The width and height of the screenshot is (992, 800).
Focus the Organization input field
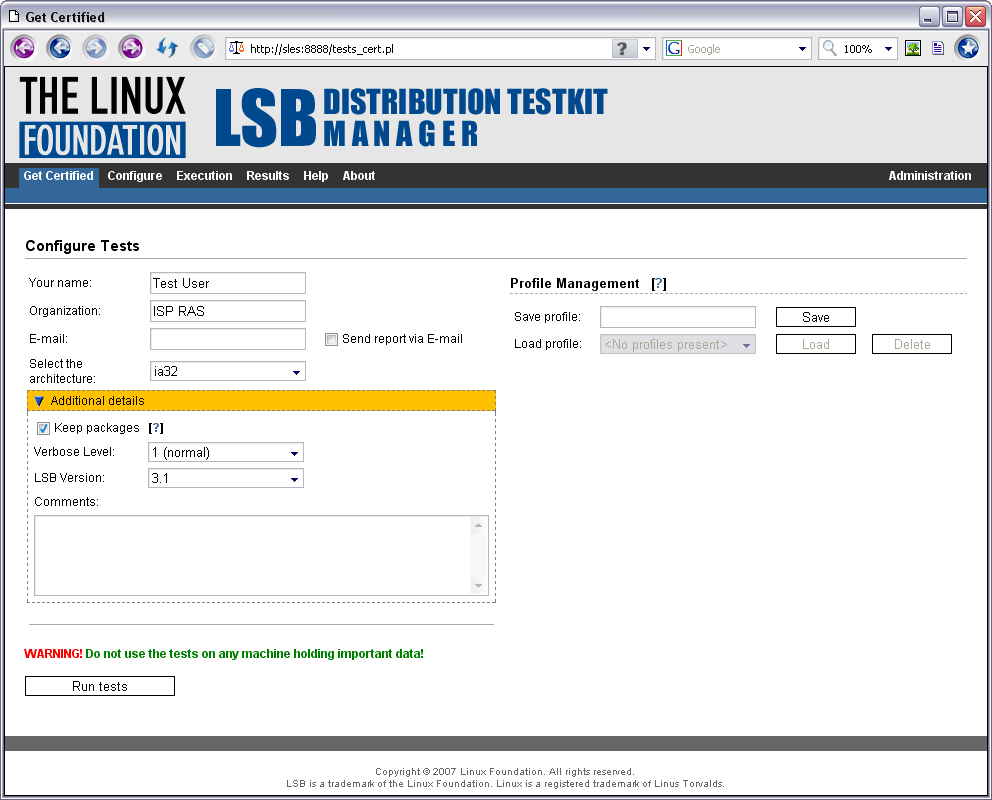[228, 311]
